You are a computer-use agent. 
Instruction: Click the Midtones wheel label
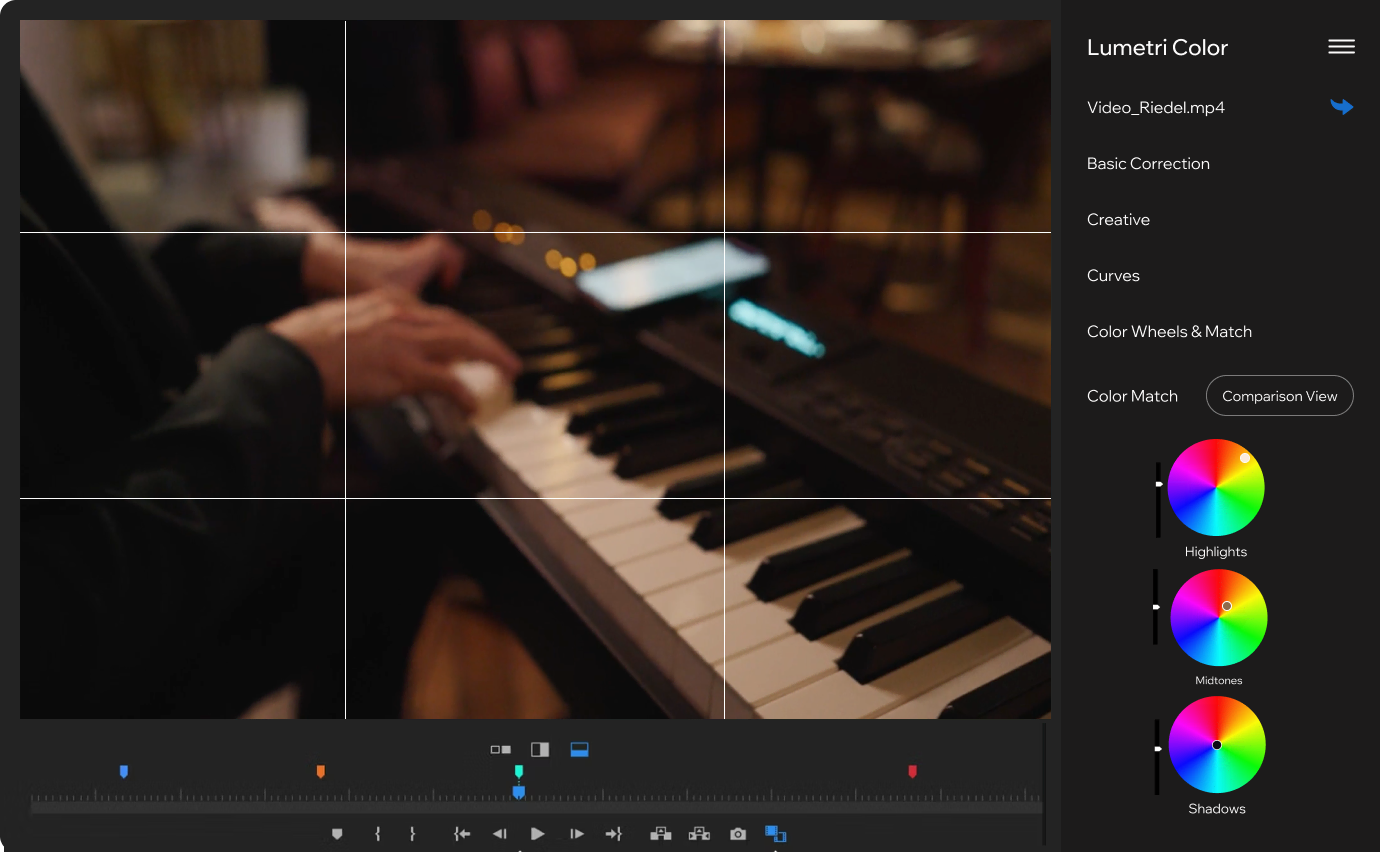(x=1219, y=681)
